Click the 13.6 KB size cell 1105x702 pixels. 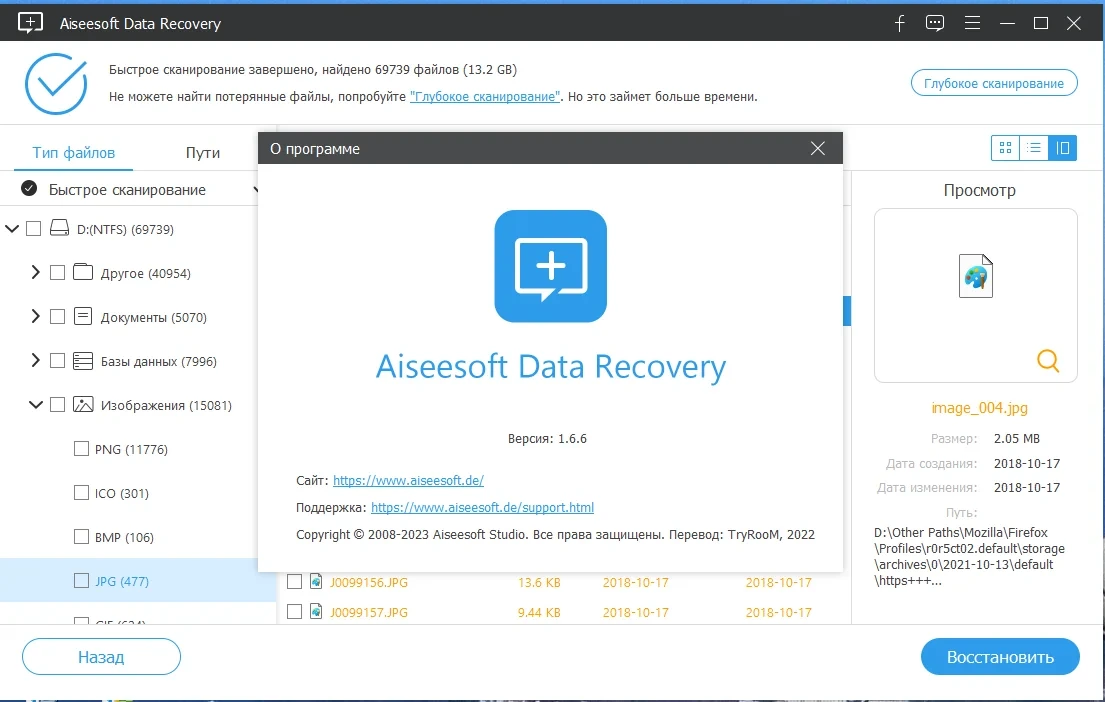pos(539,582)
